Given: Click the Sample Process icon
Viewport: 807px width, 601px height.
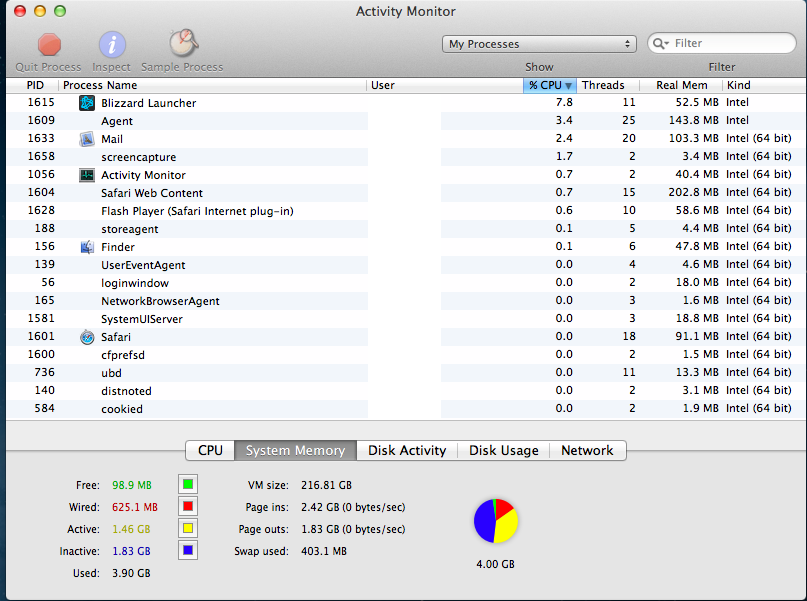Looking at the screenshot, I should click(183, 43).
